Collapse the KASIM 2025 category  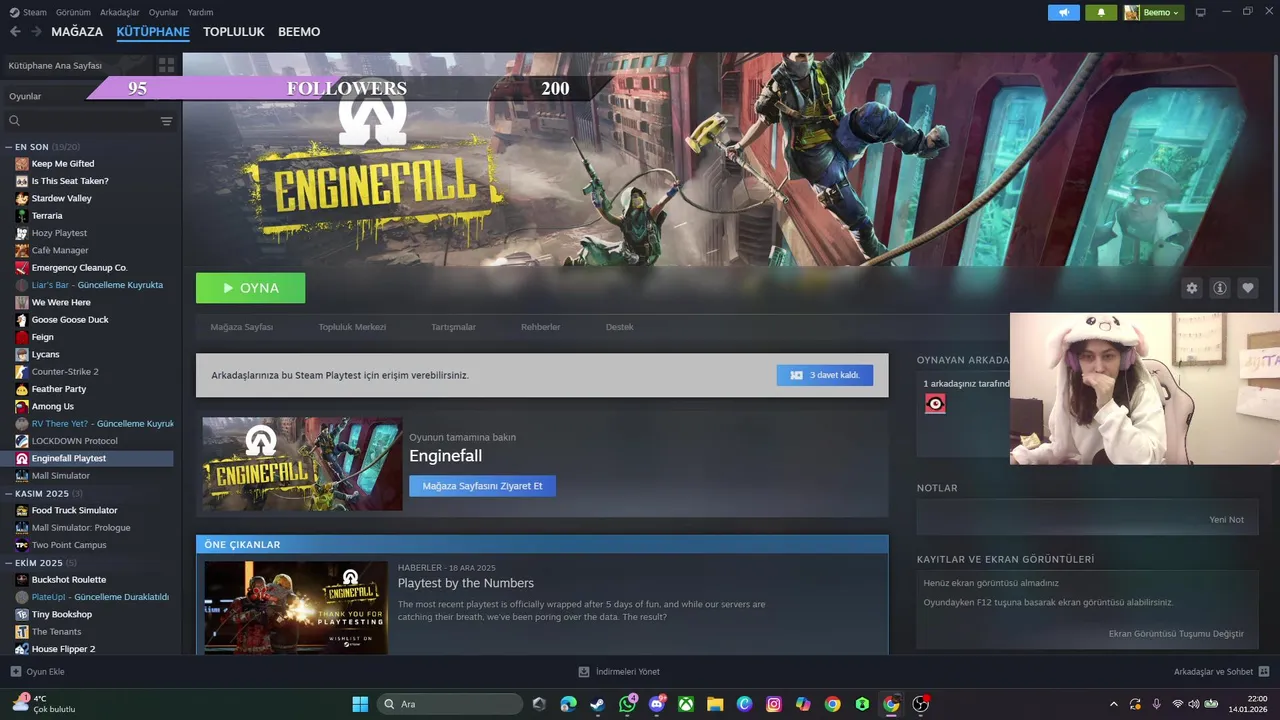[x=9, y=493]
